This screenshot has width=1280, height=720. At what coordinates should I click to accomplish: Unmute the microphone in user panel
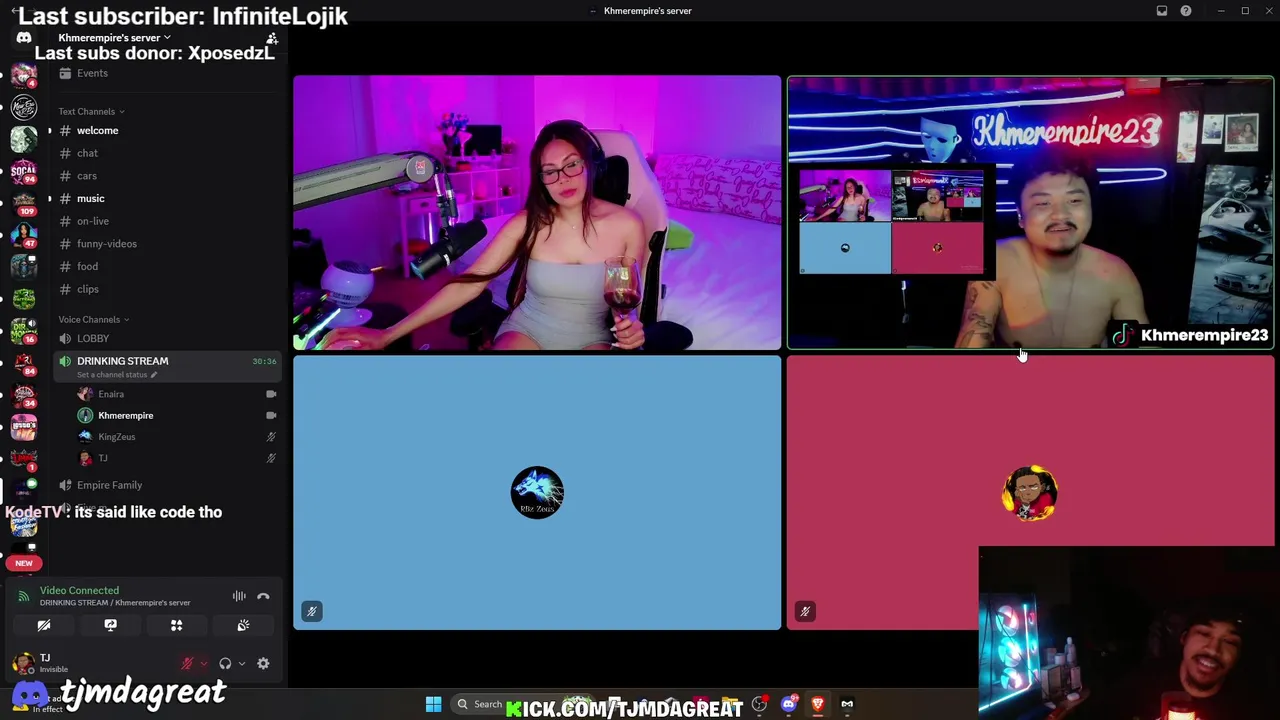coord(186,664)
